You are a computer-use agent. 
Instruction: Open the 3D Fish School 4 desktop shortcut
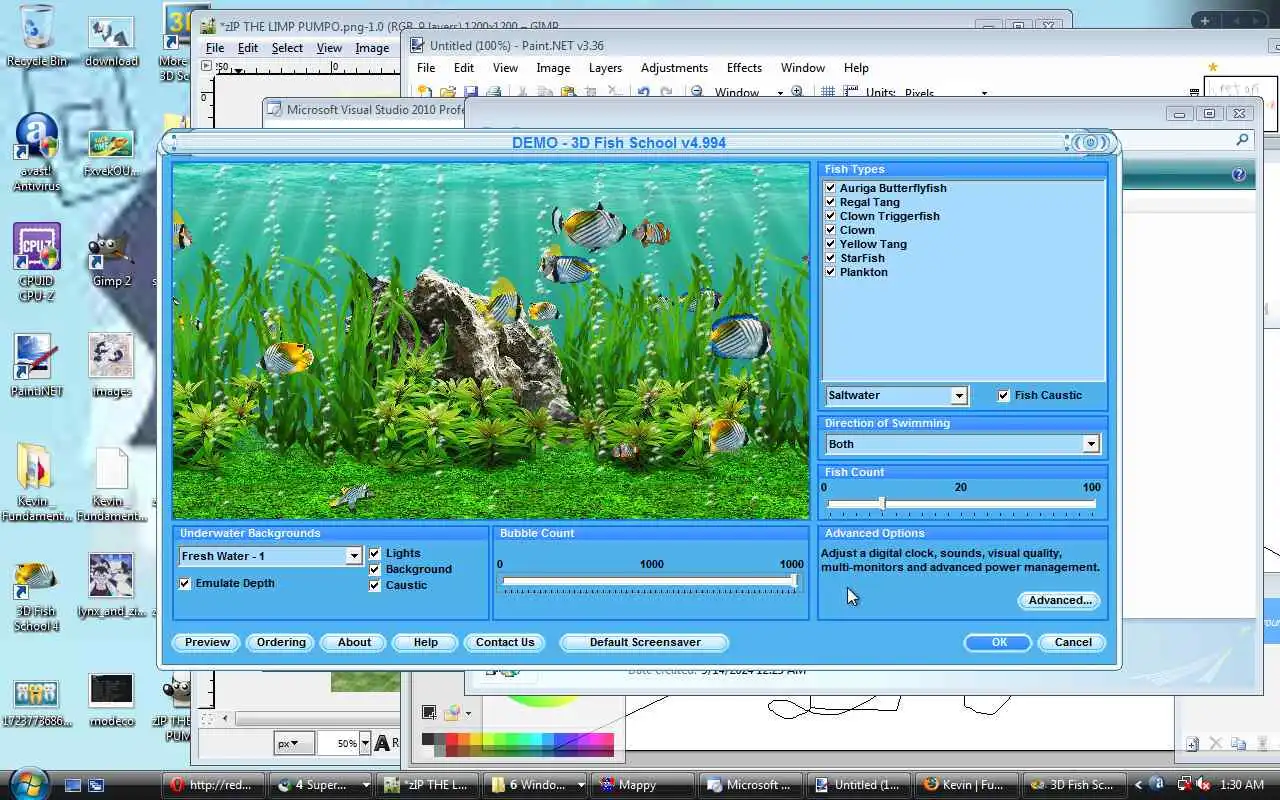37,597
